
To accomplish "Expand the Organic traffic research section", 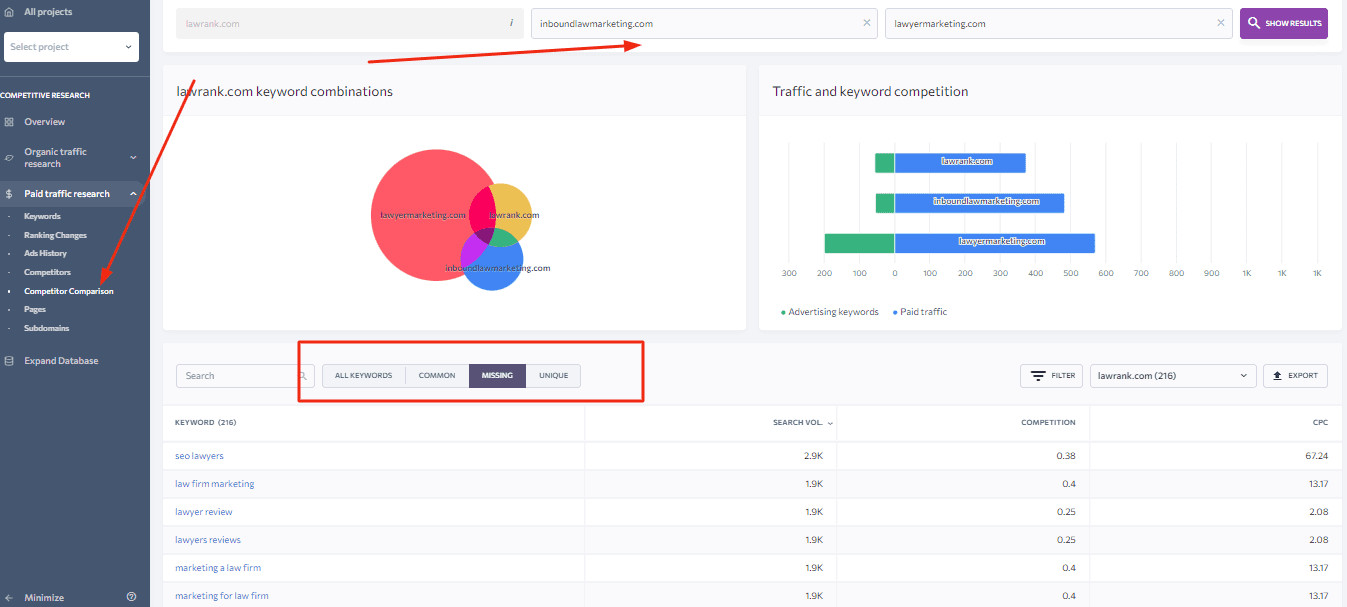I will [x=132, y=158].
